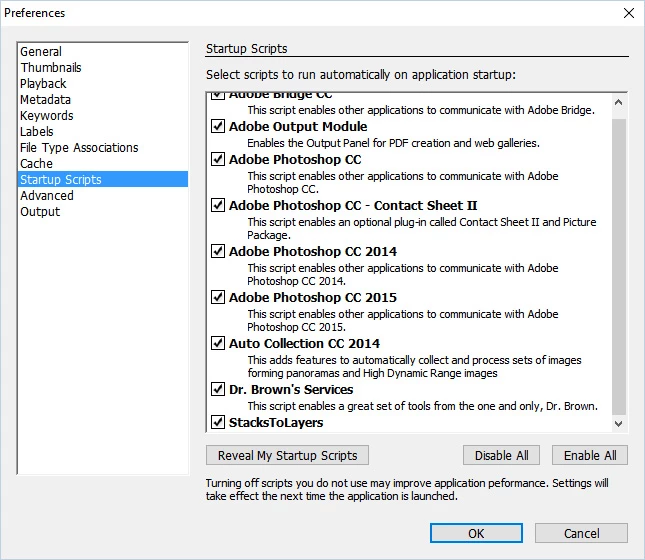The height and width of the screenshot is (560, 645).
Task: Select Thumbnails in the preferences list
Action: point(103,67)
